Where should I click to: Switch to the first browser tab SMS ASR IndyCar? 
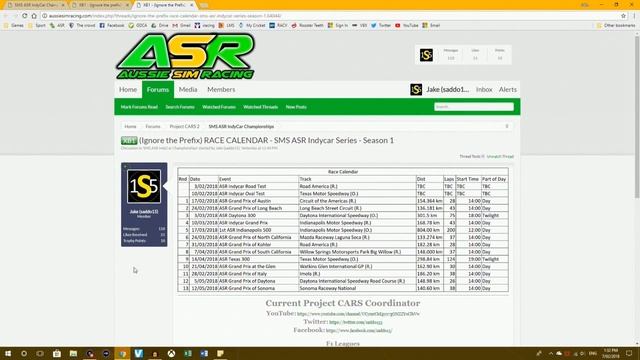(x=36, y=5)
